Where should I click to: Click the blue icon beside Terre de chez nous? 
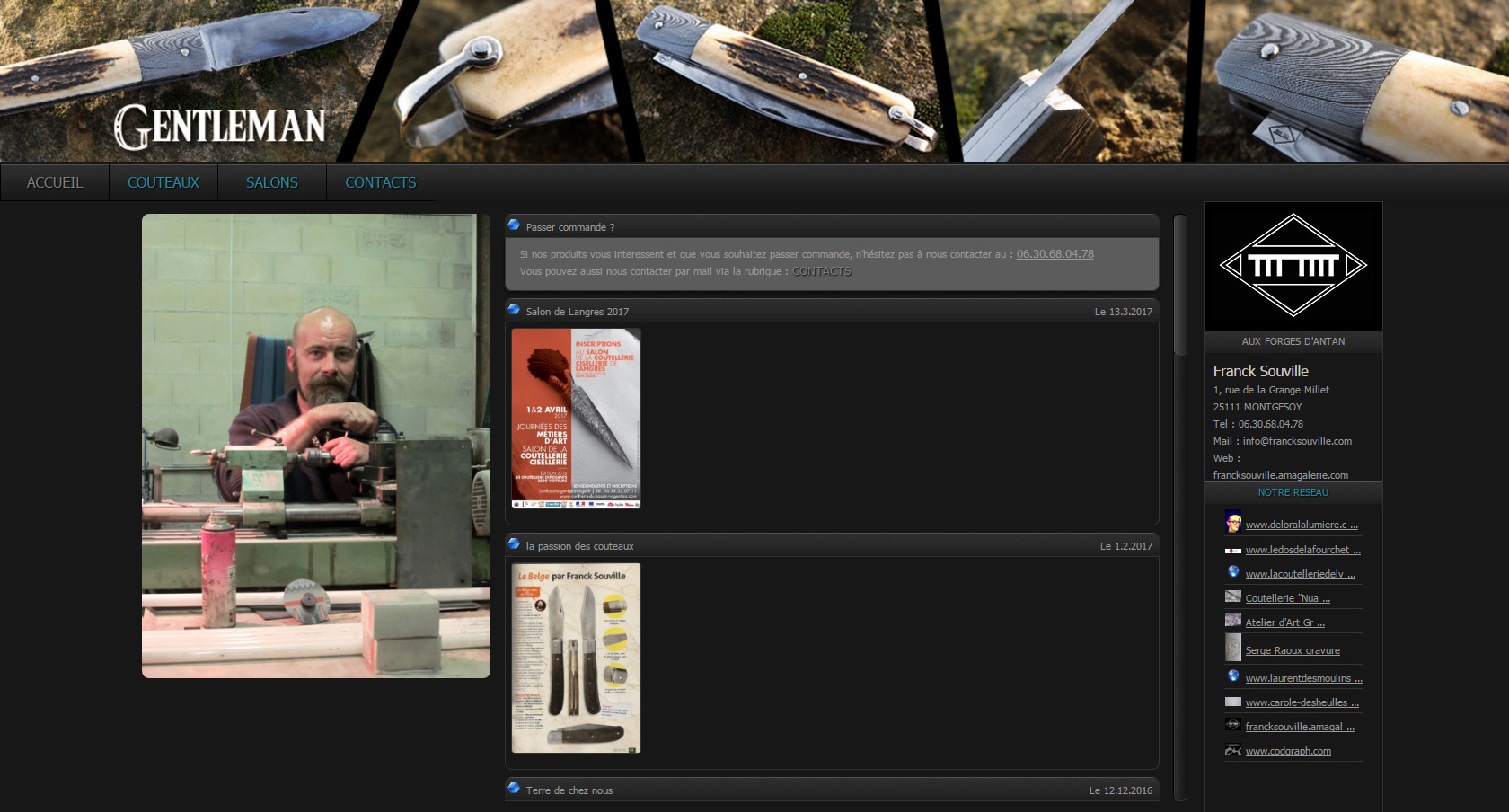(514, 789)
